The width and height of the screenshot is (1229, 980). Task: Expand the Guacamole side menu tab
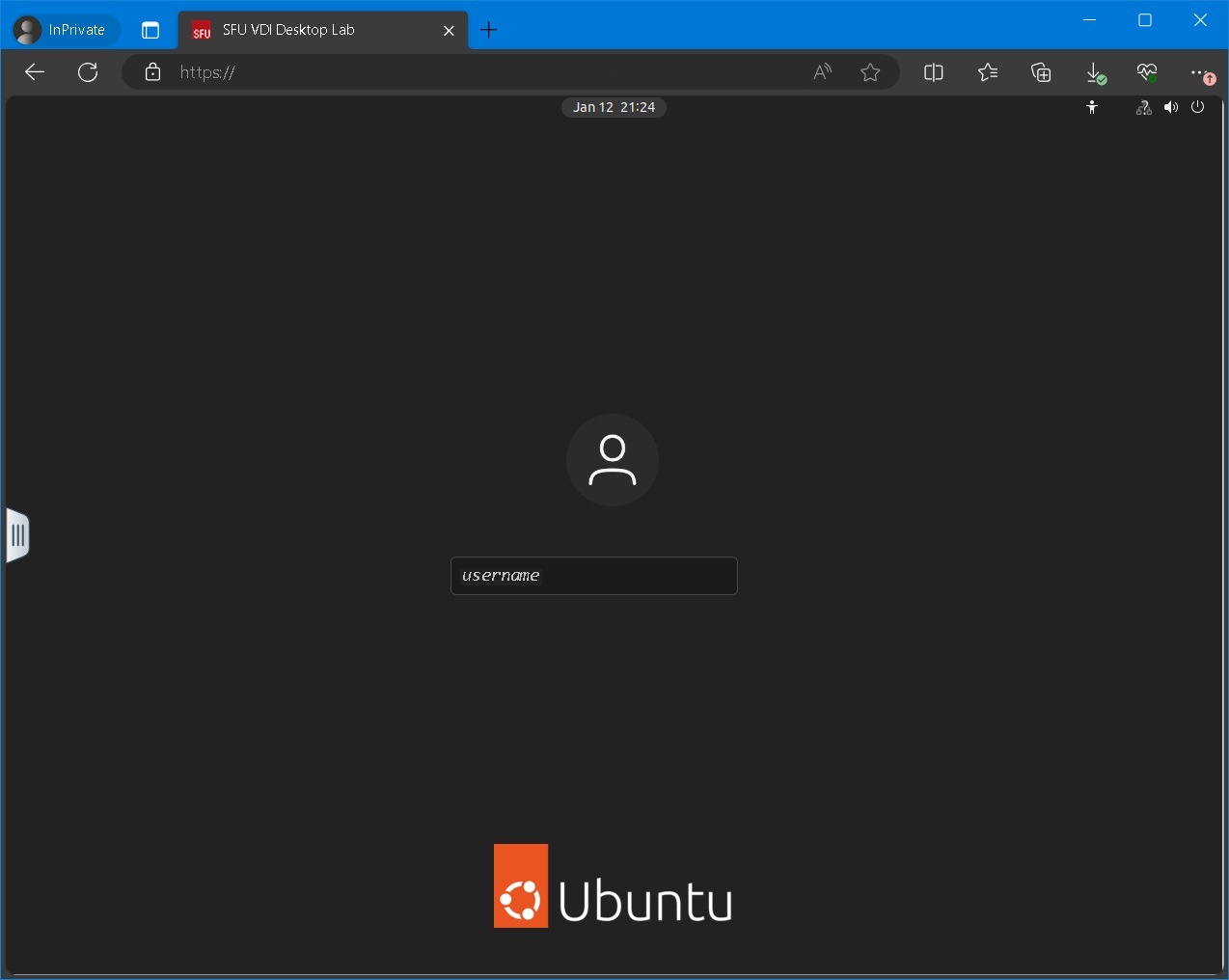click(17, 535)
